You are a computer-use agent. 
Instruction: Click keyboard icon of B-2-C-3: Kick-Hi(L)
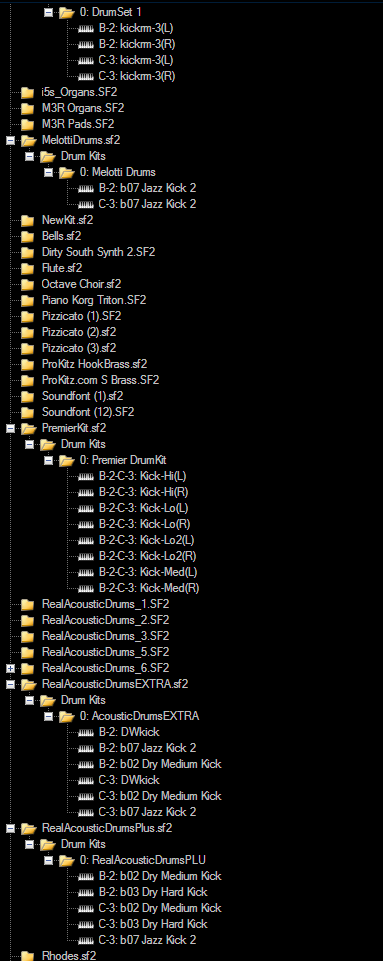[x=86, y=476]
